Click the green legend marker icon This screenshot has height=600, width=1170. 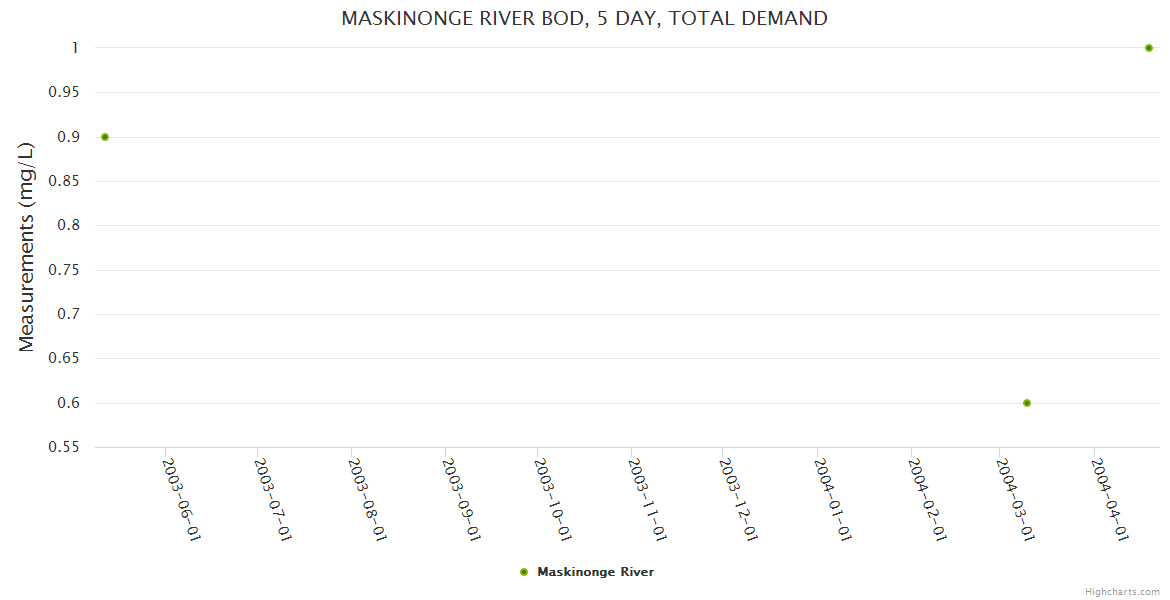coord(524,572)
